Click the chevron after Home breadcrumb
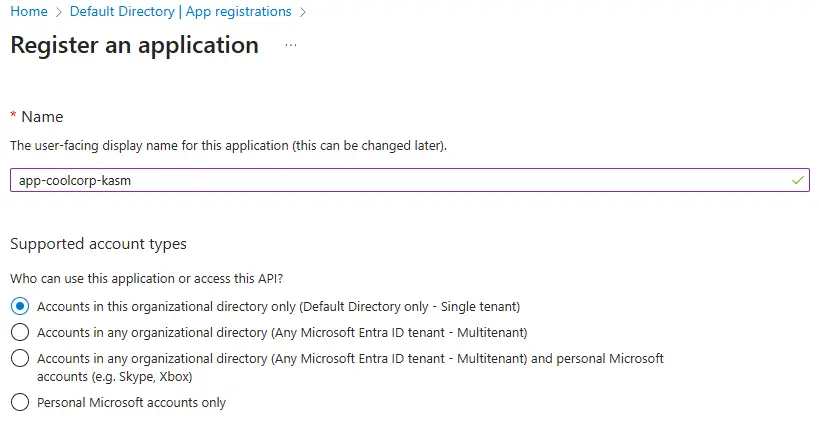This screenshot has width=819, height=423. tap(59, 12)
